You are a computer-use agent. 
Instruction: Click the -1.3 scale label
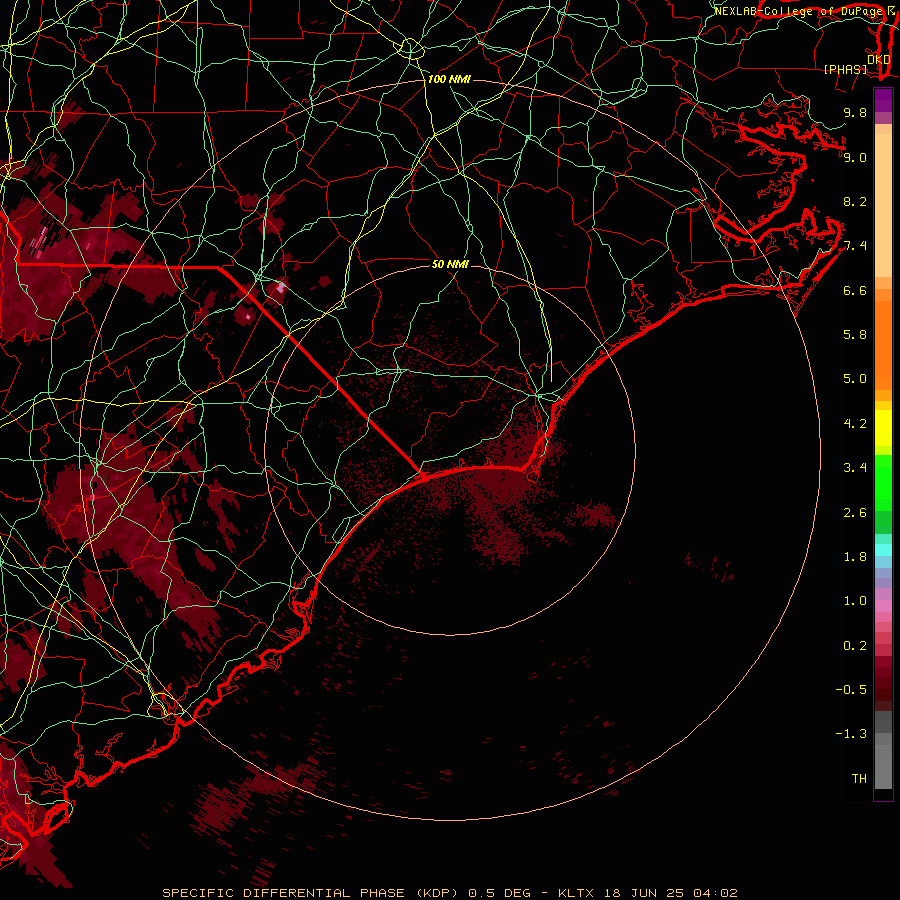[x=851, y=734]
